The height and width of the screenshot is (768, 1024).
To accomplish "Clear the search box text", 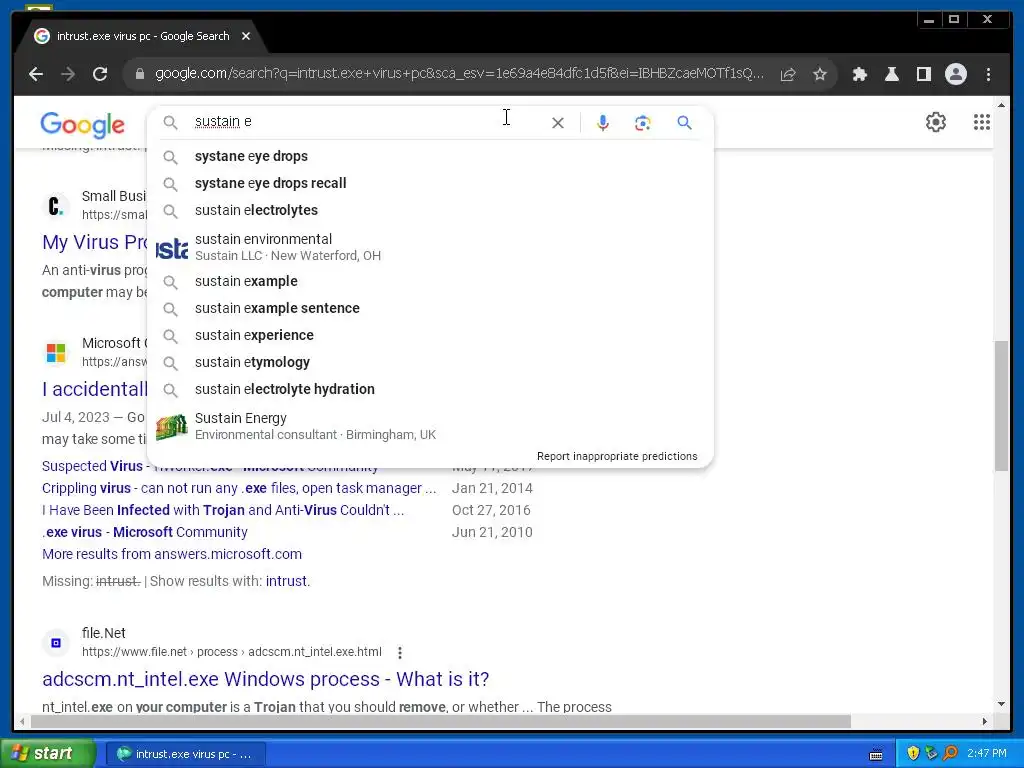I will (558, 123).
